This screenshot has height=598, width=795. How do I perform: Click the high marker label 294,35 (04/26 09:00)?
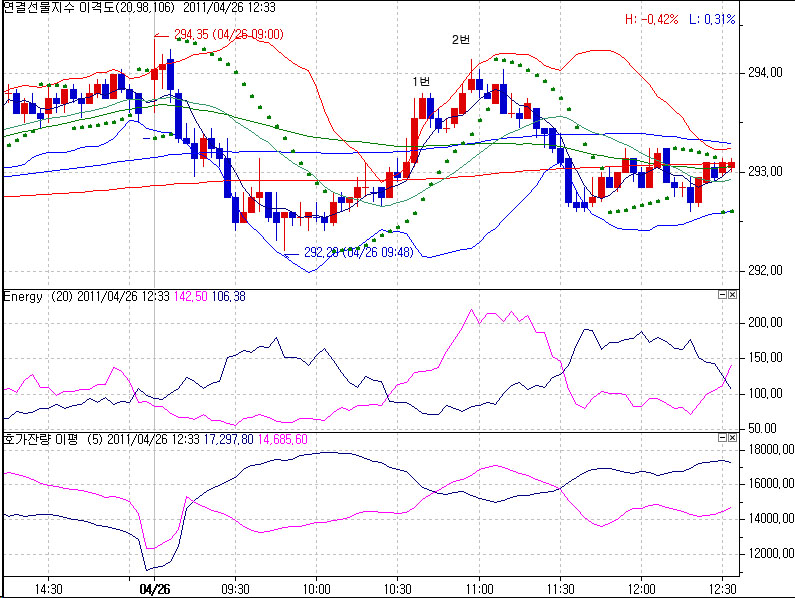coord(229,34)
